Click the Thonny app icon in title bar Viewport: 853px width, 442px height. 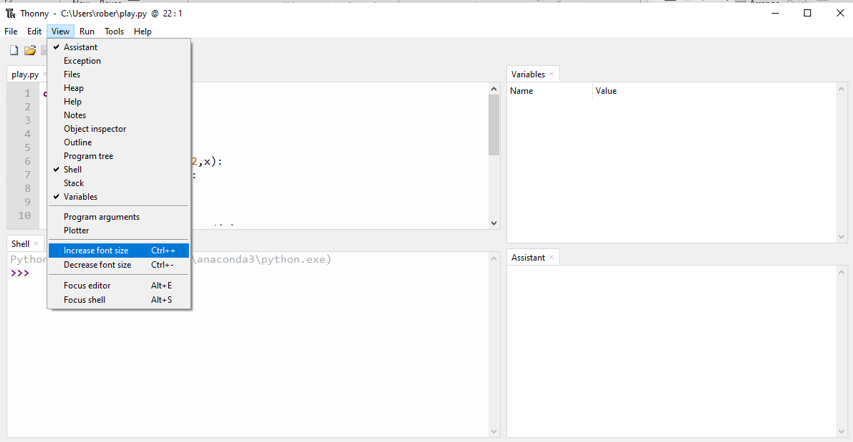tap(10, 14)
